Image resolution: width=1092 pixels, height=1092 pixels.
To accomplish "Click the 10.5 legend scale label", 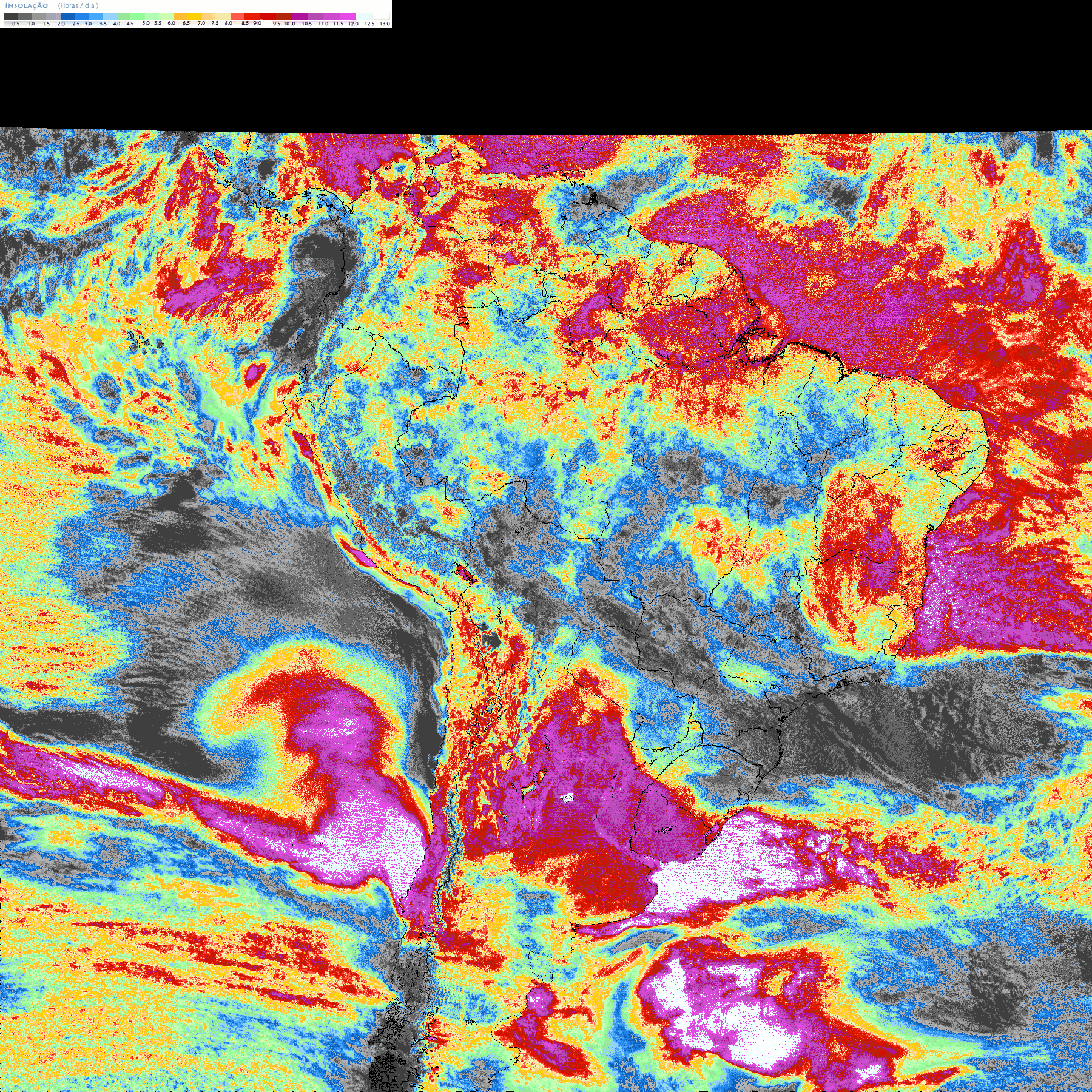I will [307, 24].
